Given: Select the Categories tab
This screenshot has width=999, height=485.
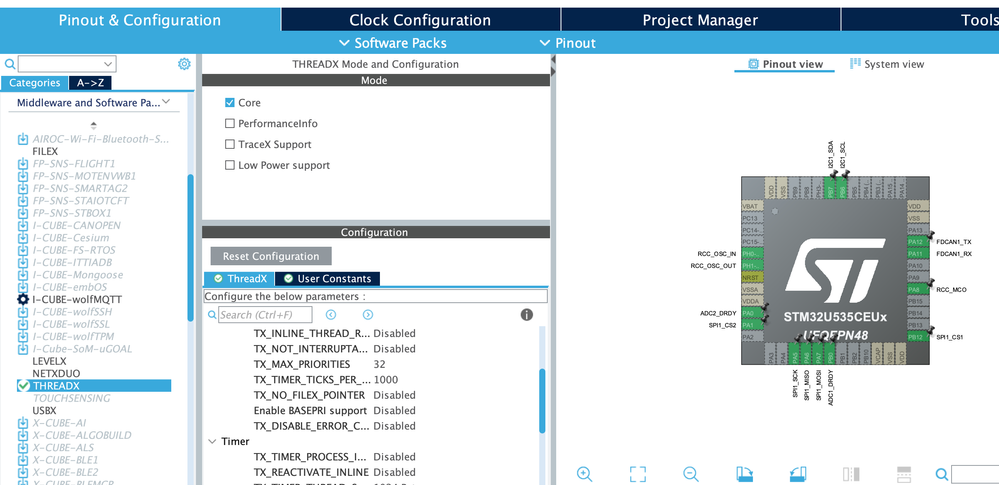Looking at the screenshot, I should point(34,83).
